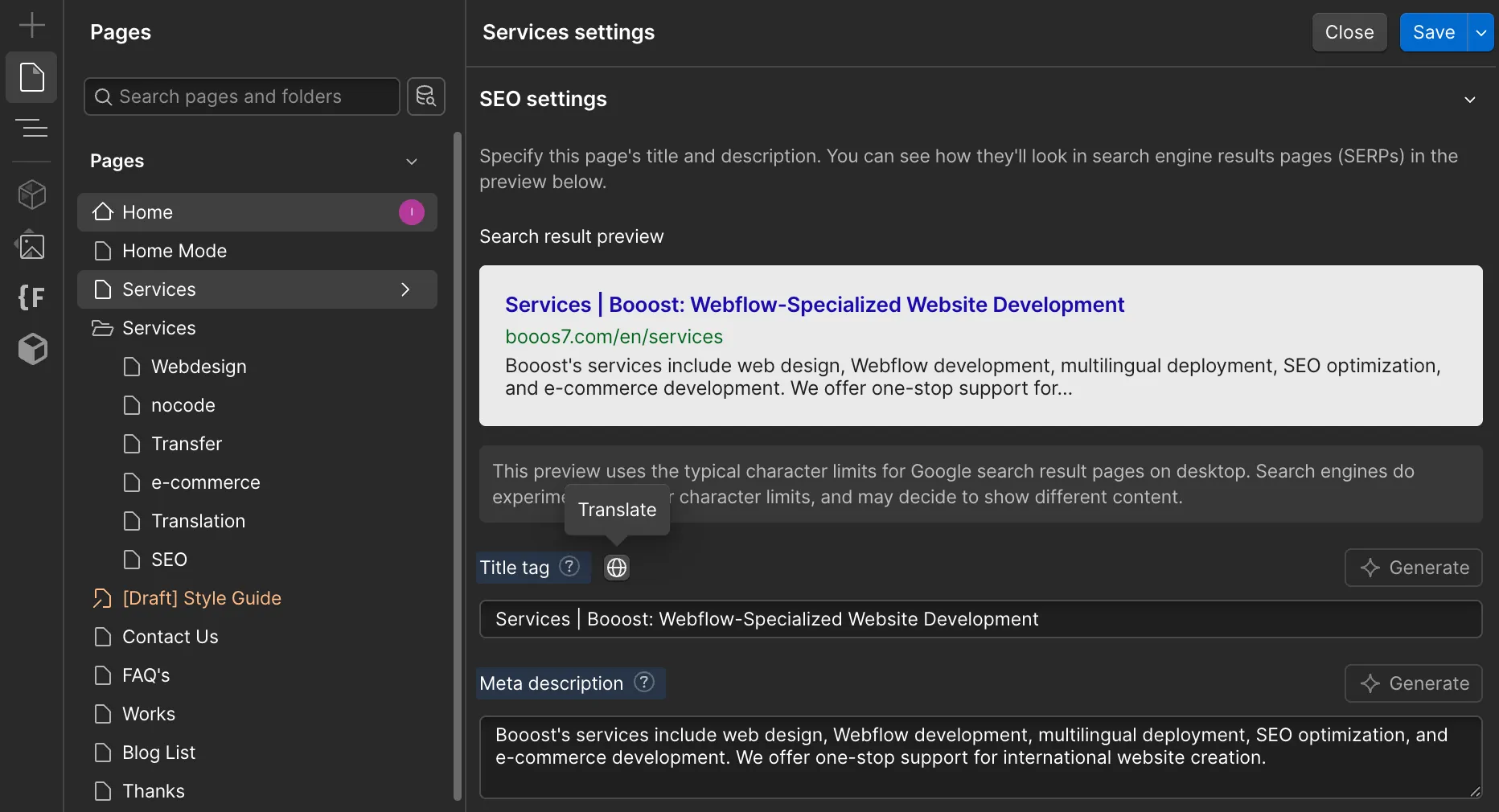The width and height of the screenshot is (1499, 812).
Task: Click the Meta description help icon
Action: click(x=644, y=683)
